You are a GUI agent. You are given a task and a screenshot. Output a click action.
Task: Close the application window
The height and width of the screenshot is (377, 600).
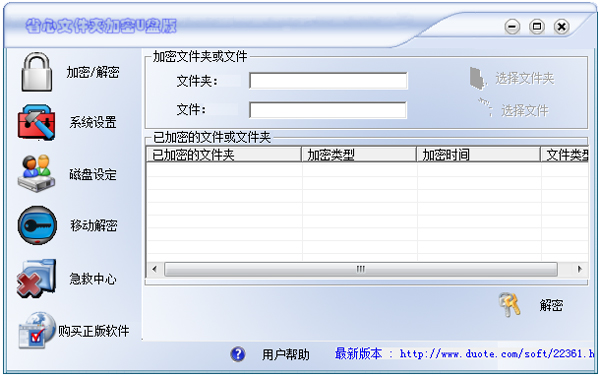click(x=561, y=27)
